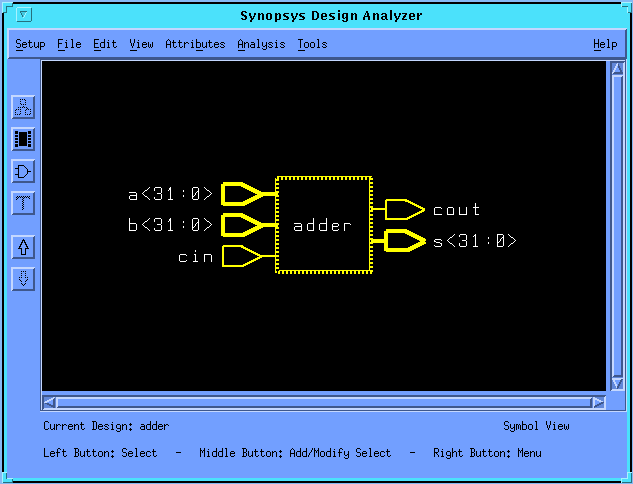The image size is (633, 484).
Task: Click the s<31:0> port label
Action: coord(475,241)
